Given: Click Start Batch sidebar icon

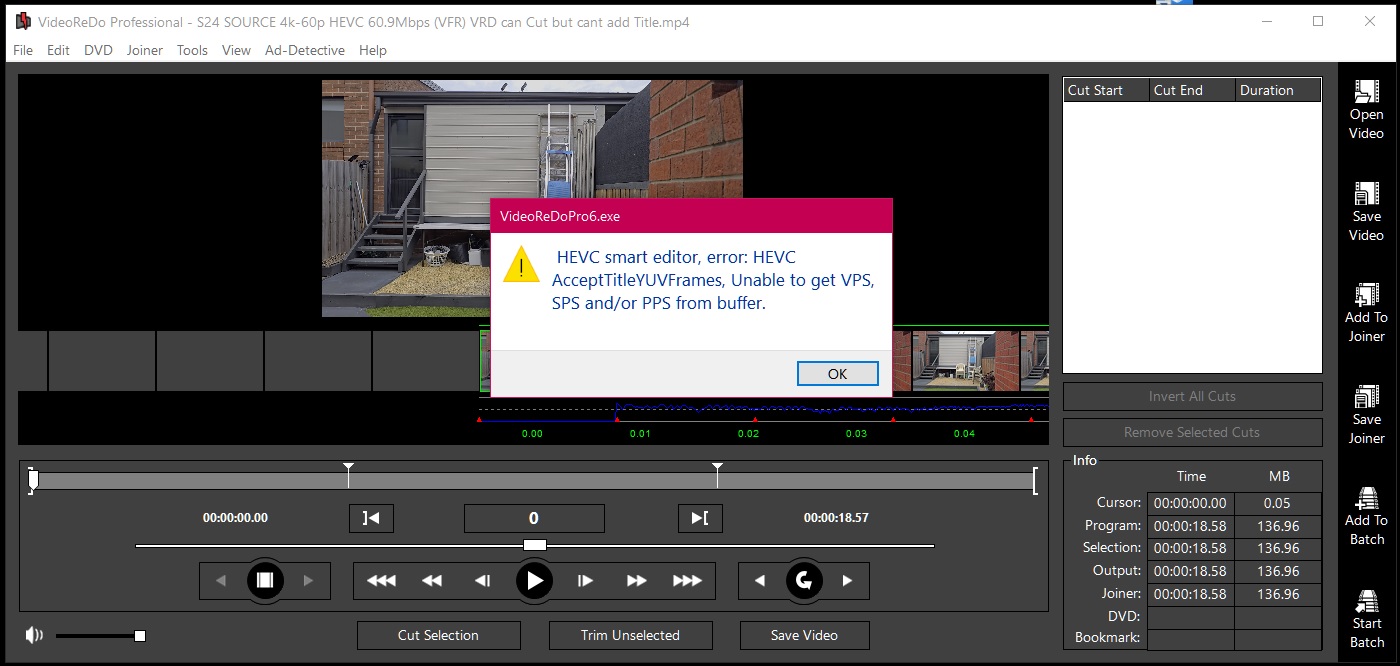Looking at the screenshot, I should [x=1366, y=601].
